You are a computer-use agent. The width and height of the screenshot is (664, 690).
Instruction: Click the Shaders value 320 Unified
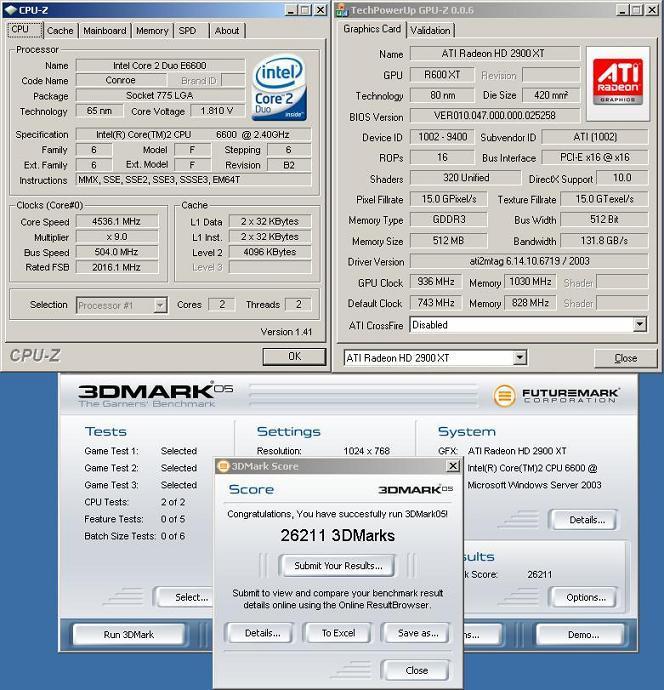click(x=466, y=178)
